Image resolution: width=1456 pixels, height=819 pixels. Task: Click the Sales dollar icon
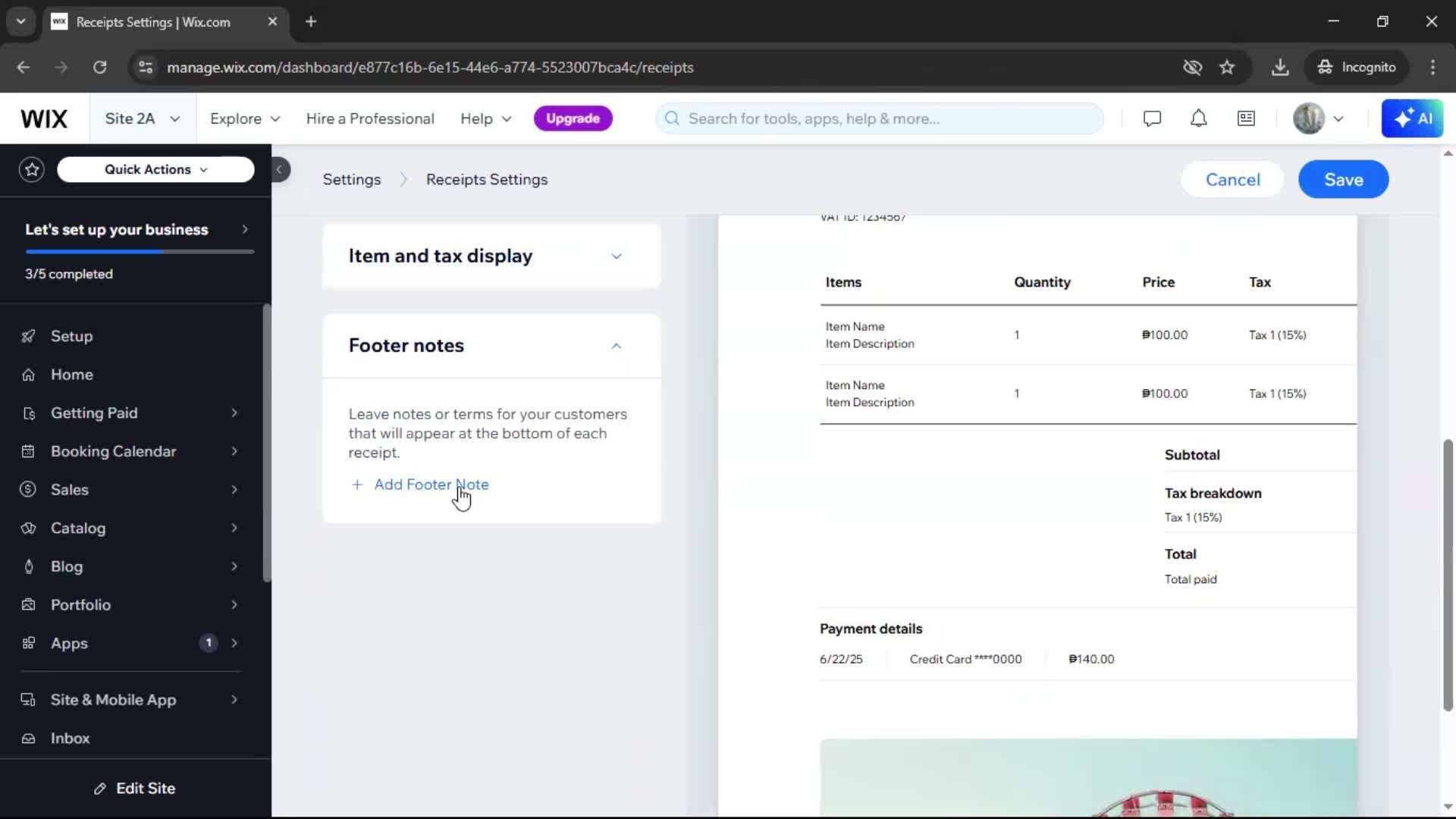[28, 490]
